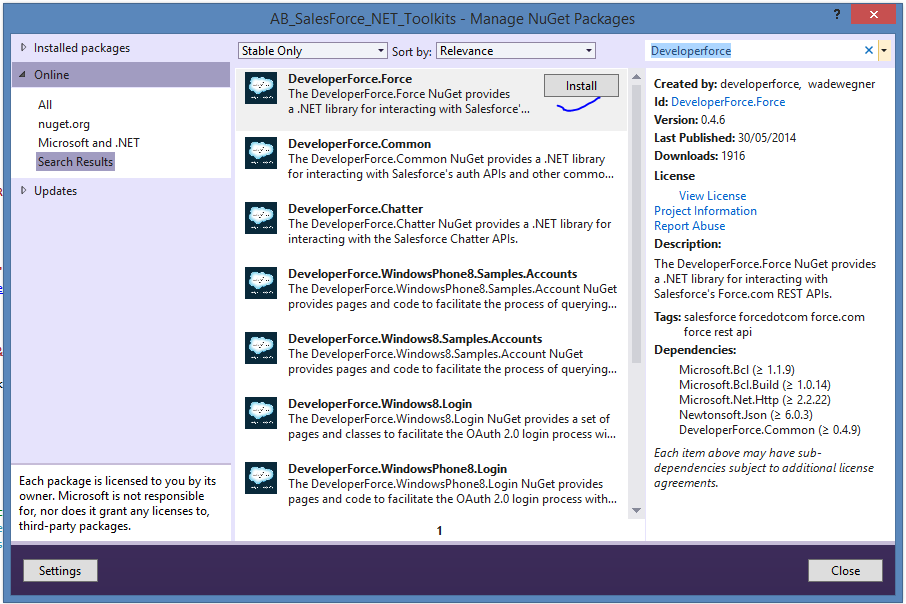The image size is (906, 604).
Task: Click the scroll down arrow of package list
Action: coord(636,510)
